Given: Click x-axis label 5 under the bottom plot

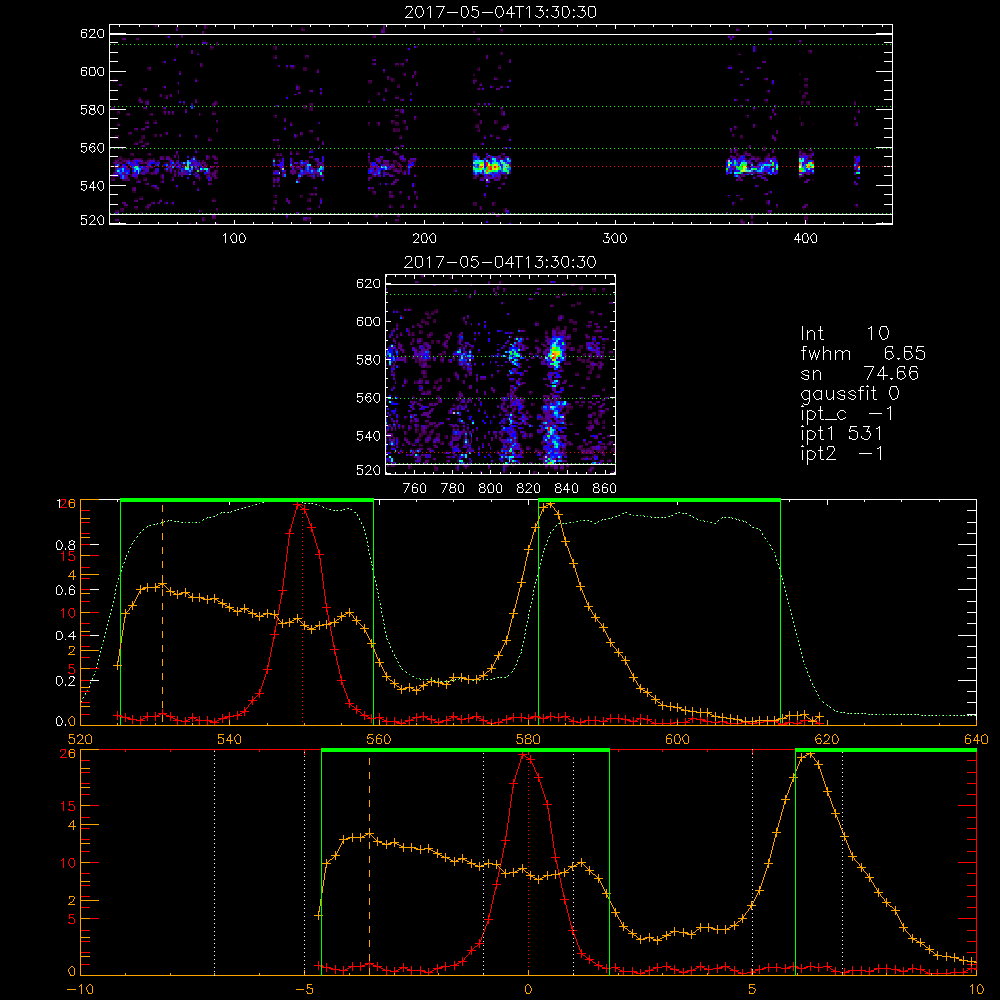Looking at the screenshot, I should (753, 990).
